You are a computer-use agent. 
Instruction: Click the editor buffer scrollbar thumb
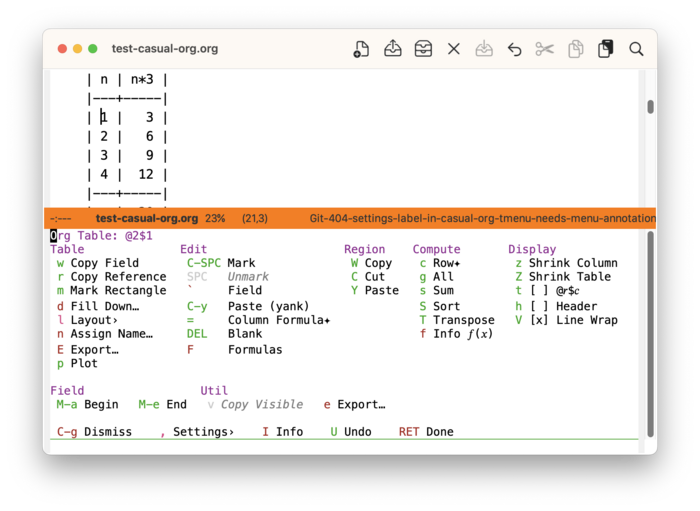point(650,107)
